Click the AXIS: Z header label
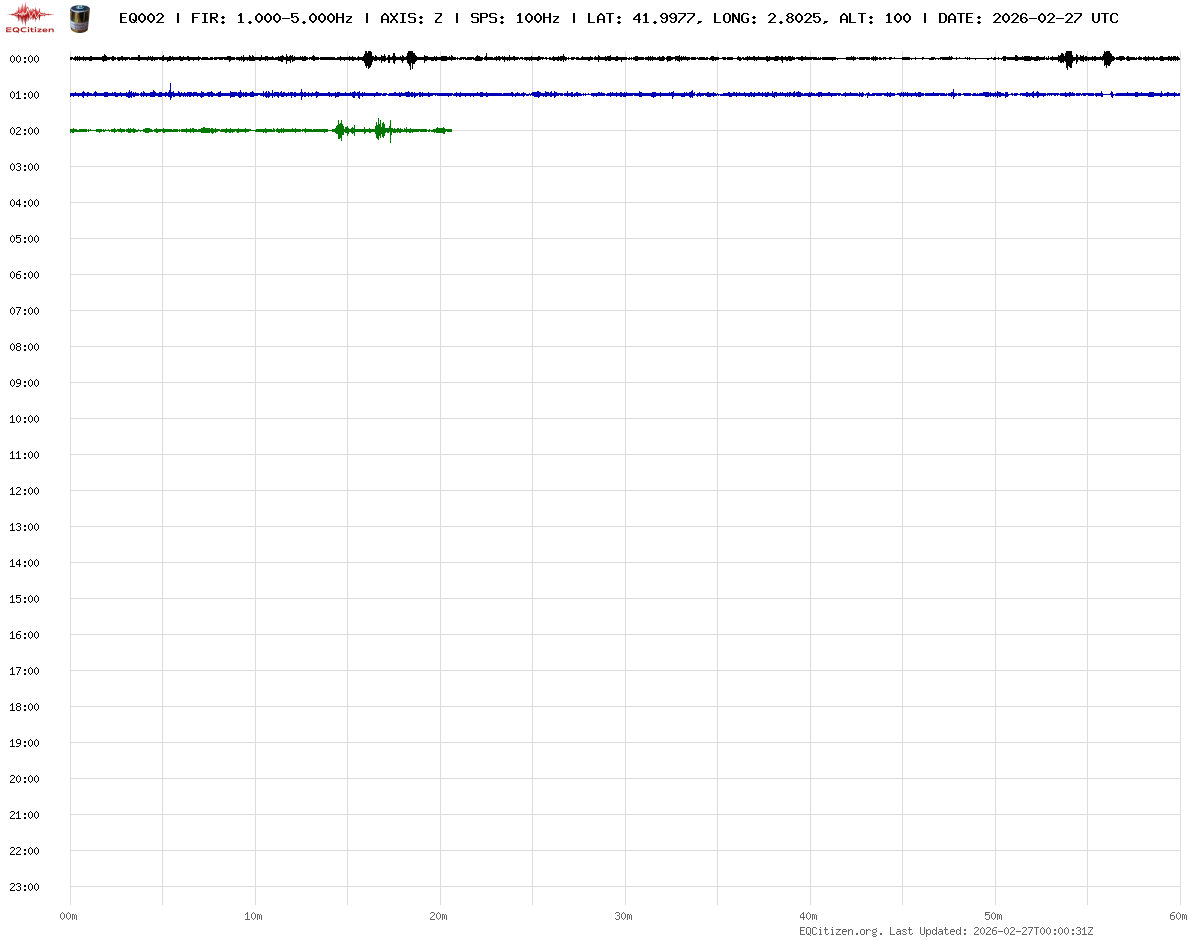Viewport: 1200px width, 940px height. point(411,18)
